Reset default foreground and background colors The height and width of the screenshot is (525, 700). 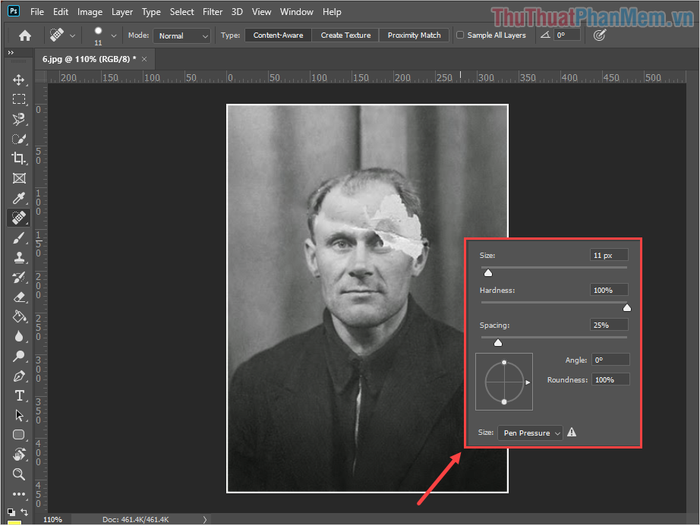(x=11, y=512)
